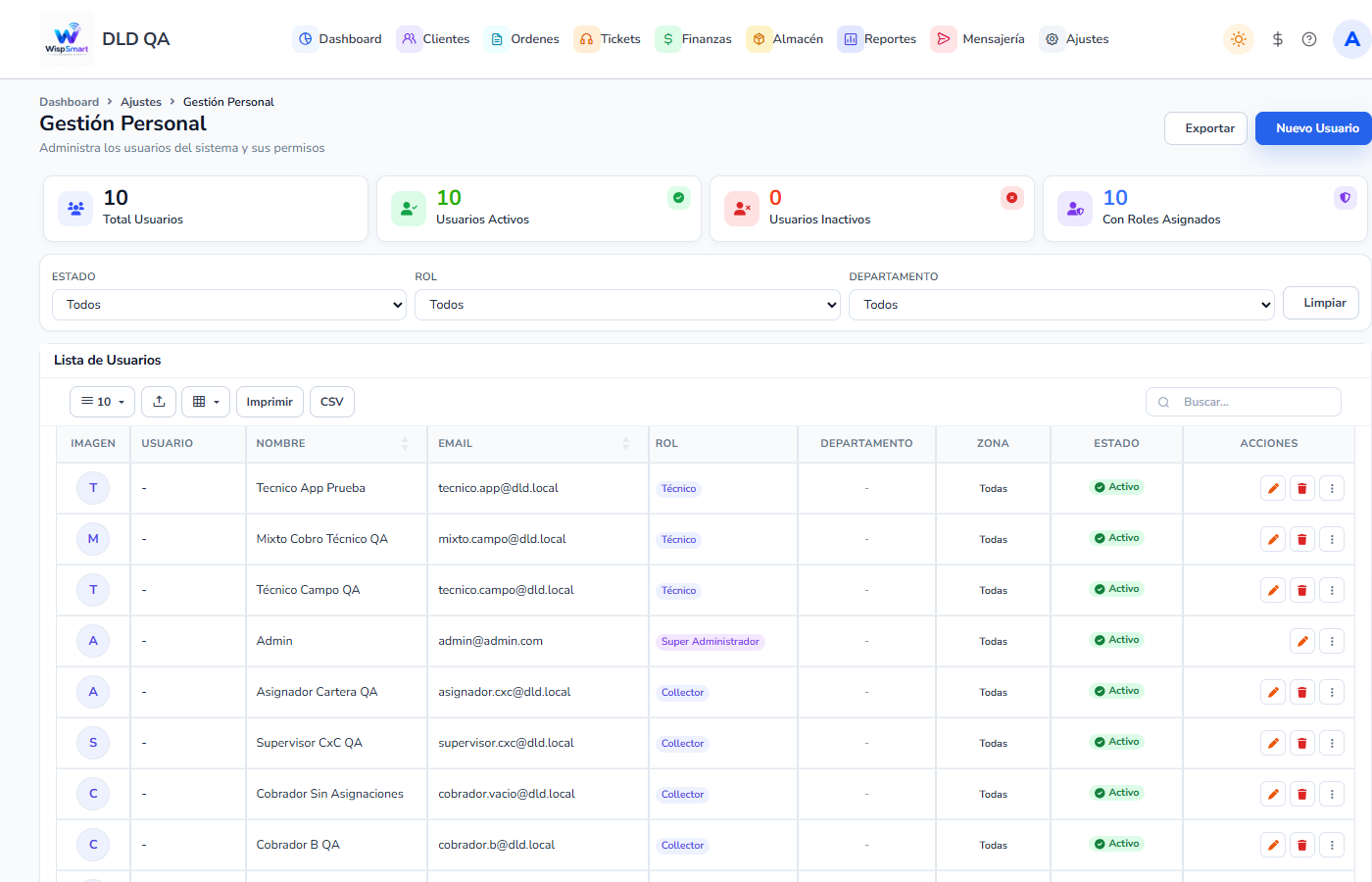This screenshot has width=1372, height=882.
Task: Click the email supervisor.cxc@dld.local
Action: tap(506, 743)
